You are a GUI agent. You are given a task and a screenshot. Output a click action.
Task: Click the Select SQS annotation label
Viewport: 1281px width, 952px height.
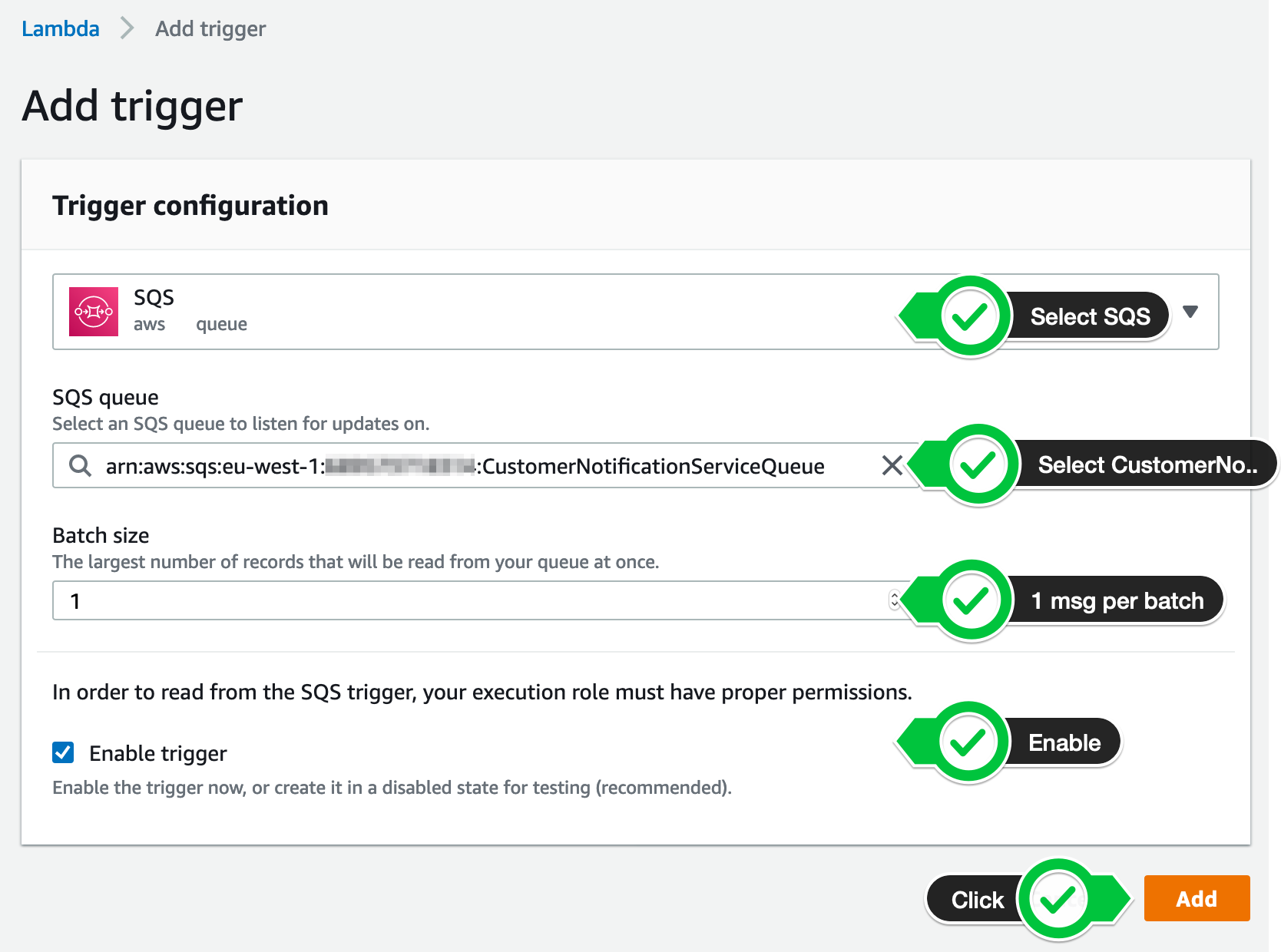coord(1090,316)
